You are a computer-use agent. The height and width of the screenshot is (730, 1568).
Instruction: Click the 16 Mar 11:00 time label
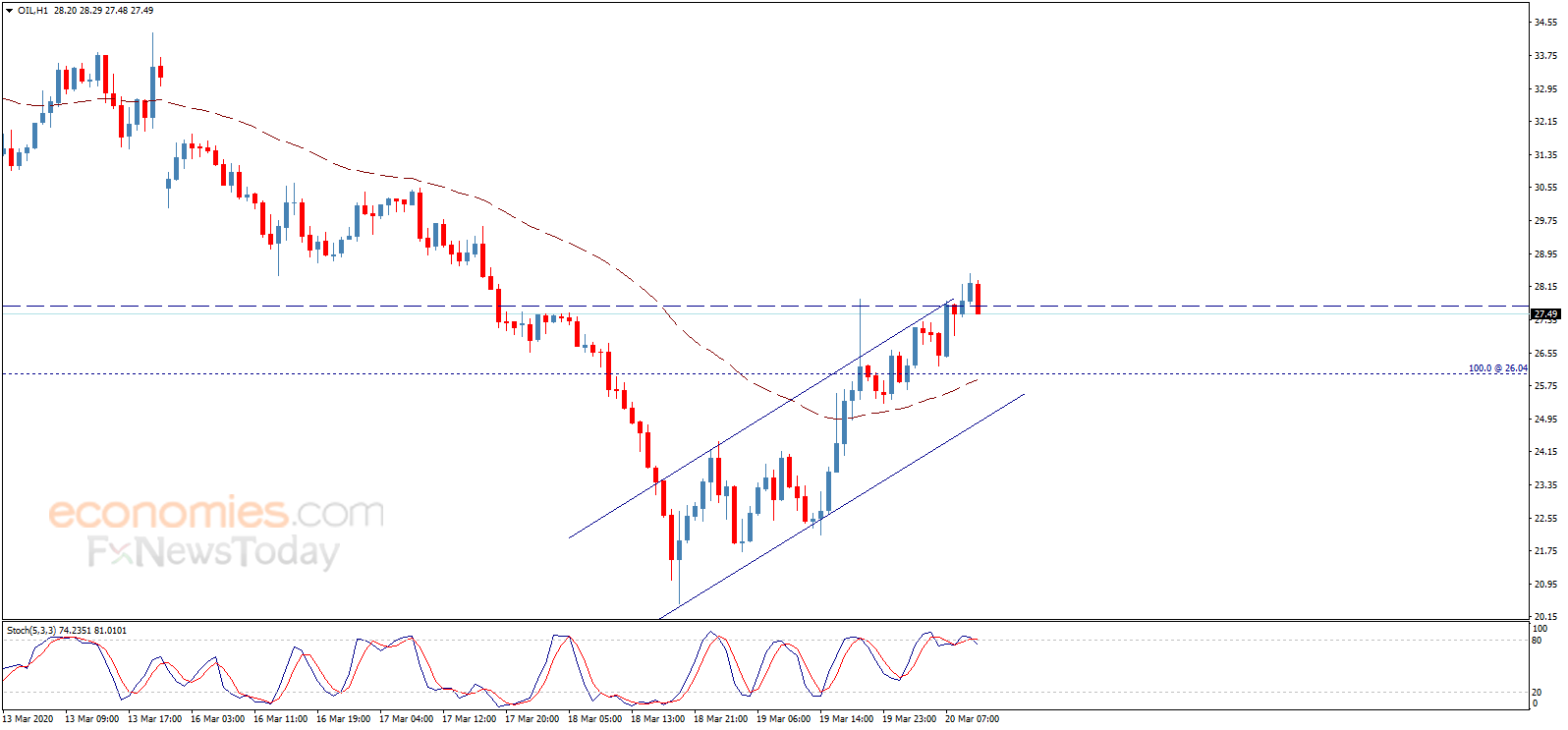click(x=280, y=718)
